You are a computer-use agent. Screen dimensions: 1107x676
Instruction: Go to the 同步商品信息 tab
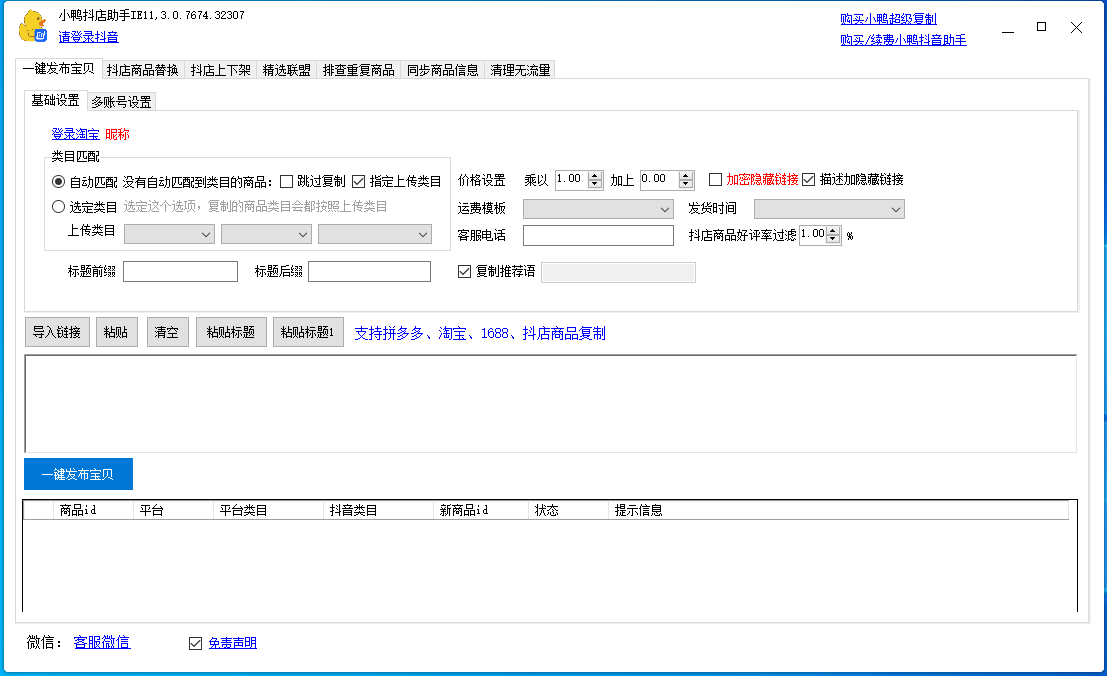tap(443, 70)
